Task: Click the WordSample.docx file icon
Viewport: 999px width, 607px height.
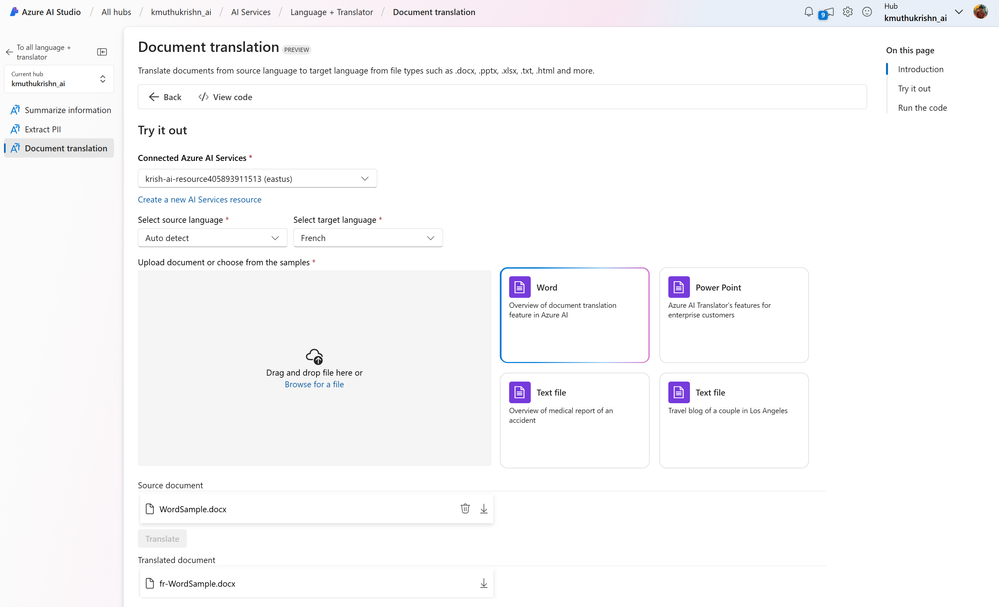Action: [x=150, y=509]
